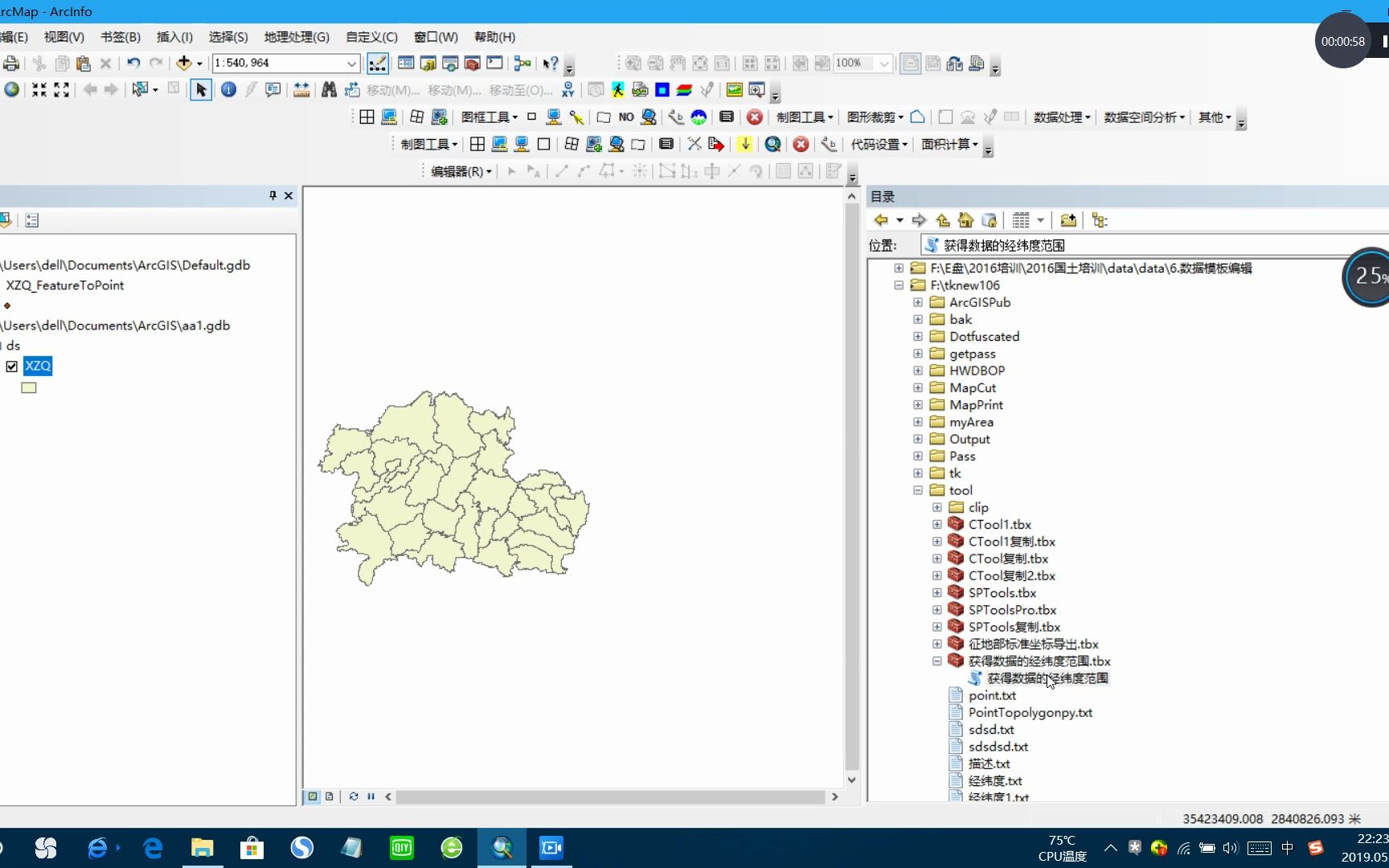Activate the Find tool with binoculars icon

coord(330,90)
